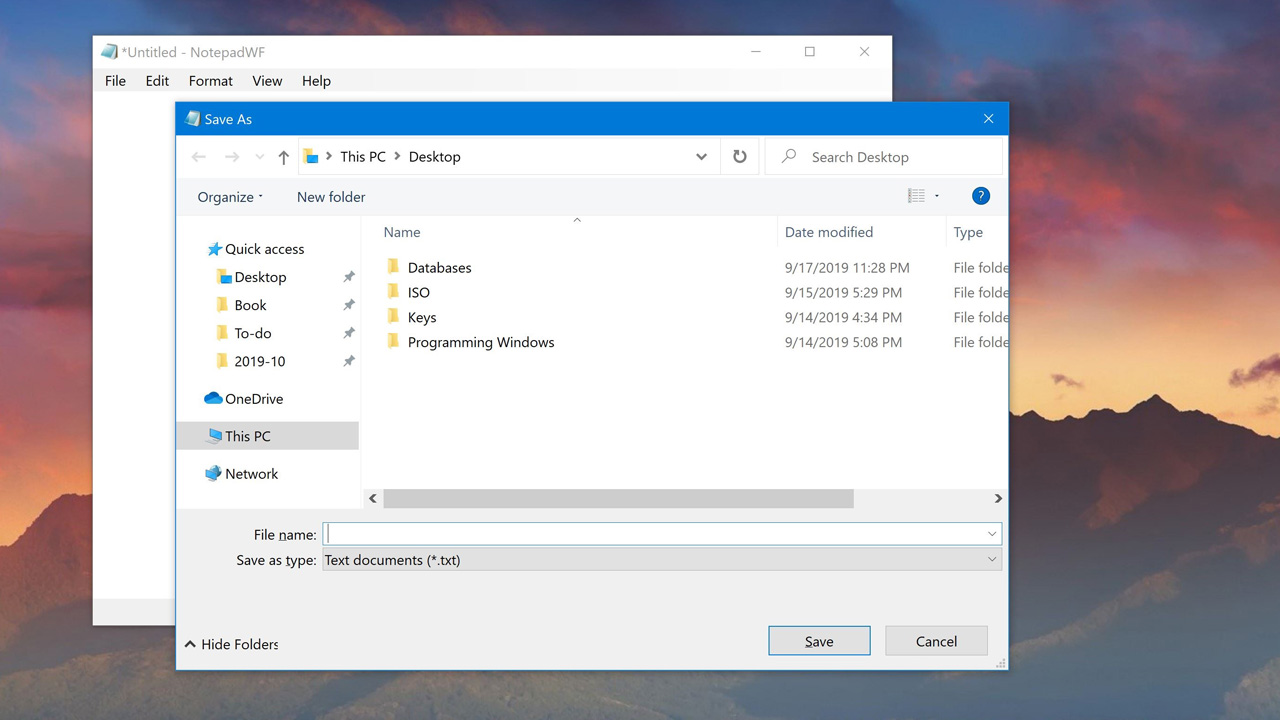The width and height of the screenshot is (1280, 720).
Task: Open the Organize menu
Action: 230,197
